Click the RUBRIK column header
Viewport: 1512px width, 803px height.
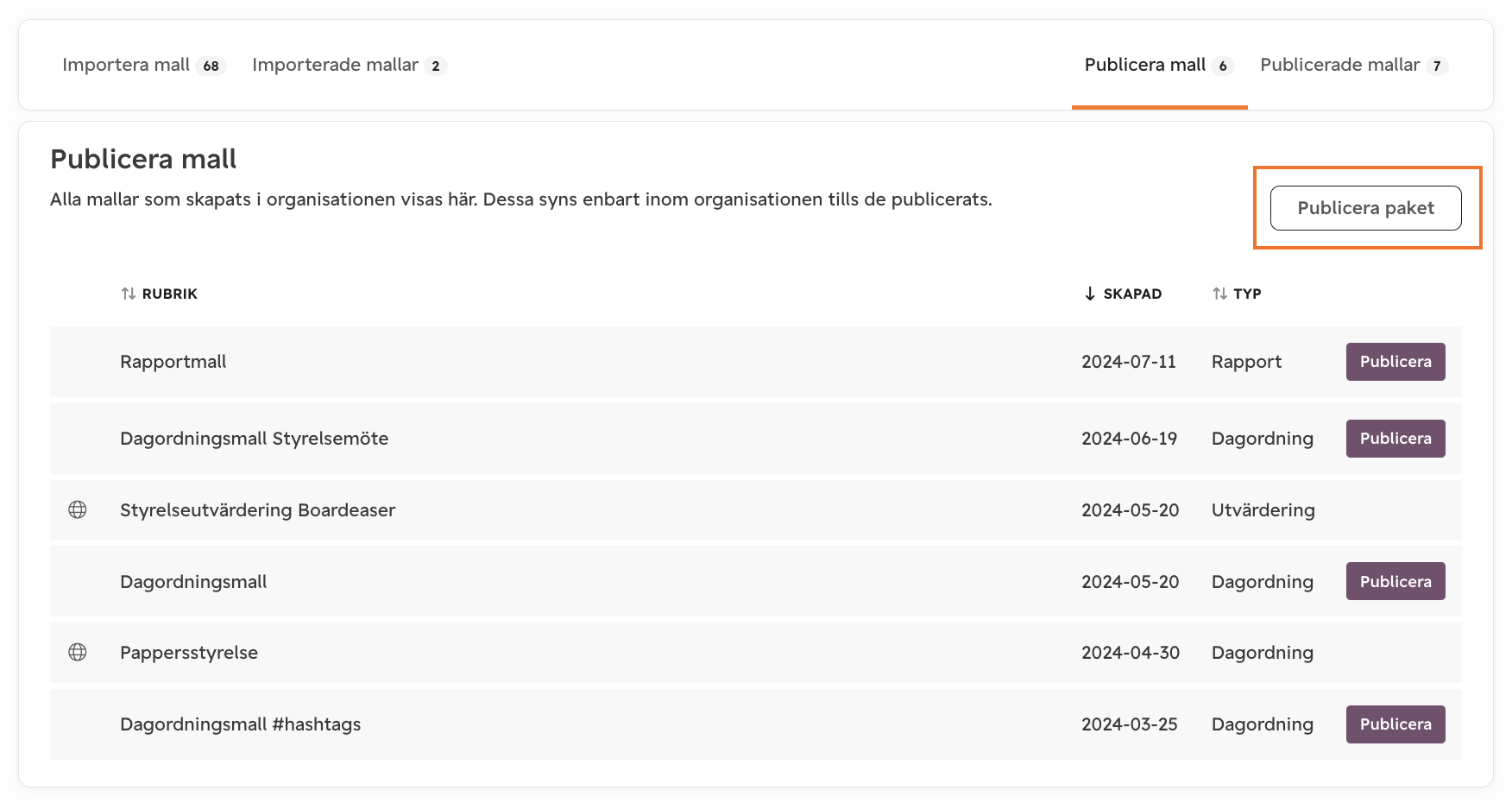(x=170, y=294)
